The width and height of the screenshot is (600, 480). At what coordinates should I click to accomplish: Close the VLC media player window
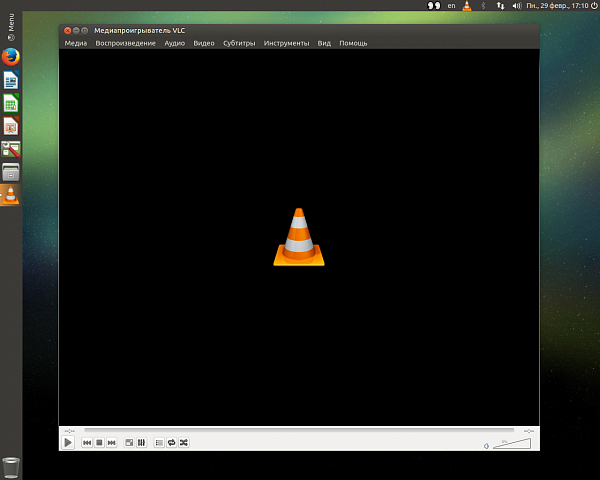(x=68, y=31)
